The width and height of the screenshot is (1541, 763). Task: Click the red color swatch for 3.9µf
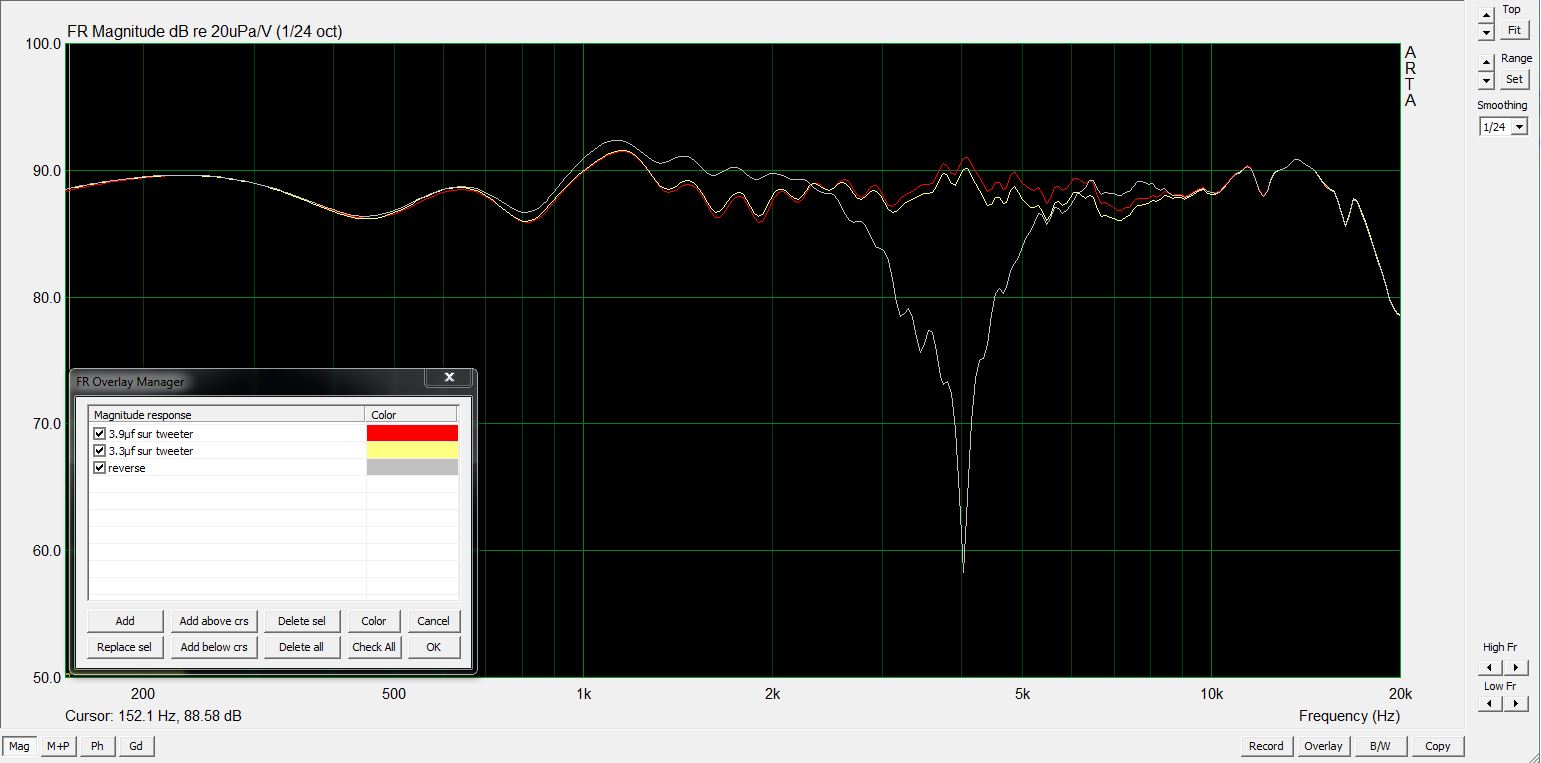pos(412,433)
